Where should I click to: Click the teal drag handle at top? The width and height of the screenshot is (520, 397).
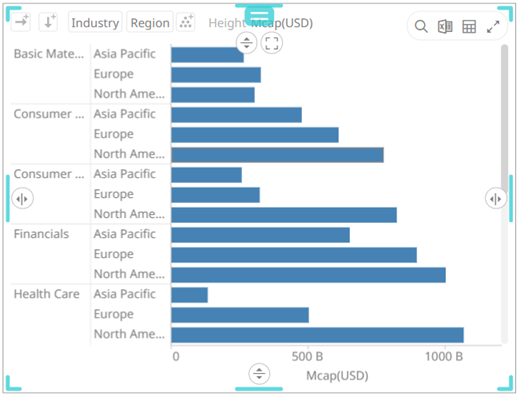[x=259, y=15]
